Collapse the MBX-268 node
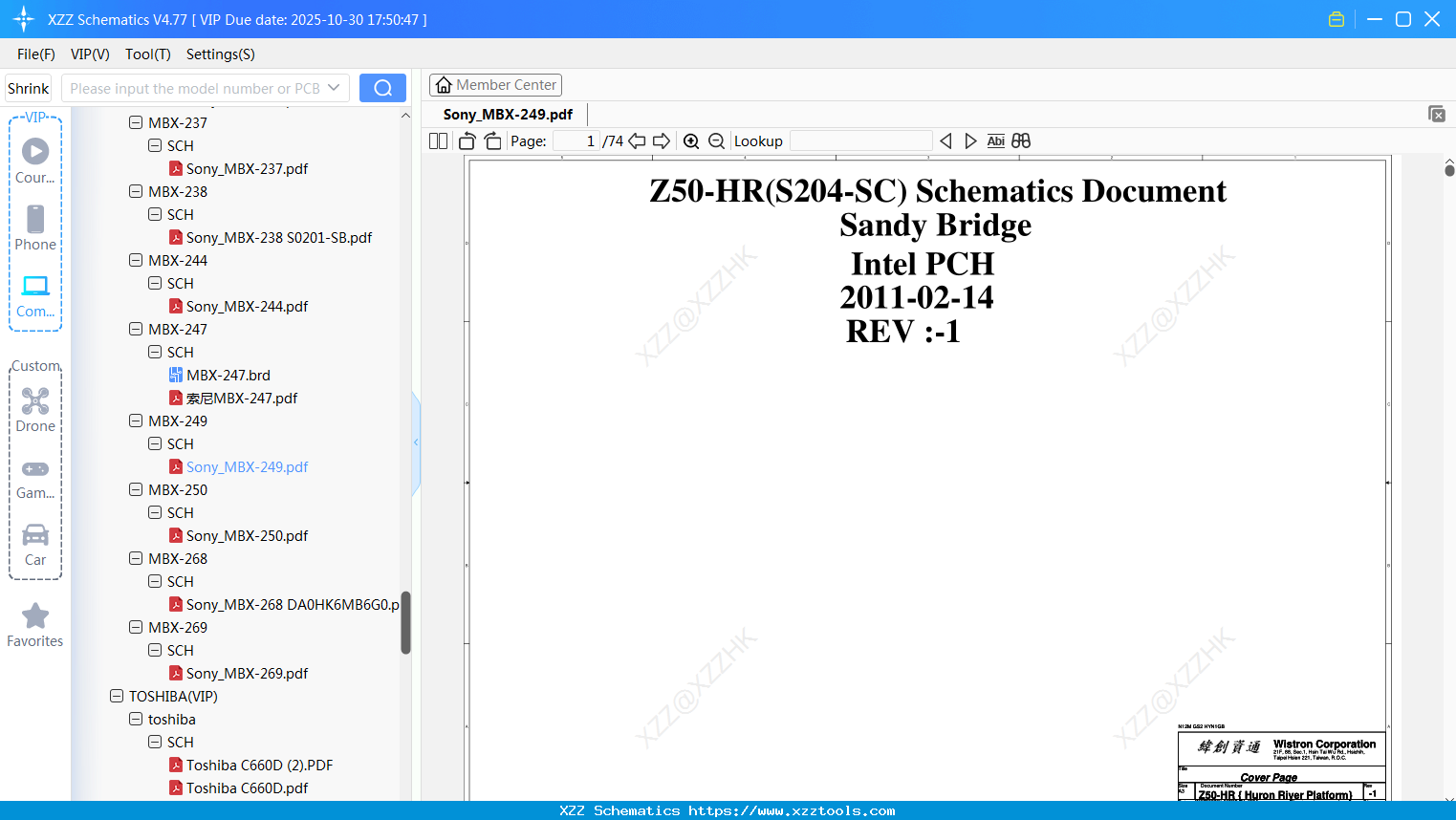The width and height of the screenshot is (1456, 820). [136, 559]
